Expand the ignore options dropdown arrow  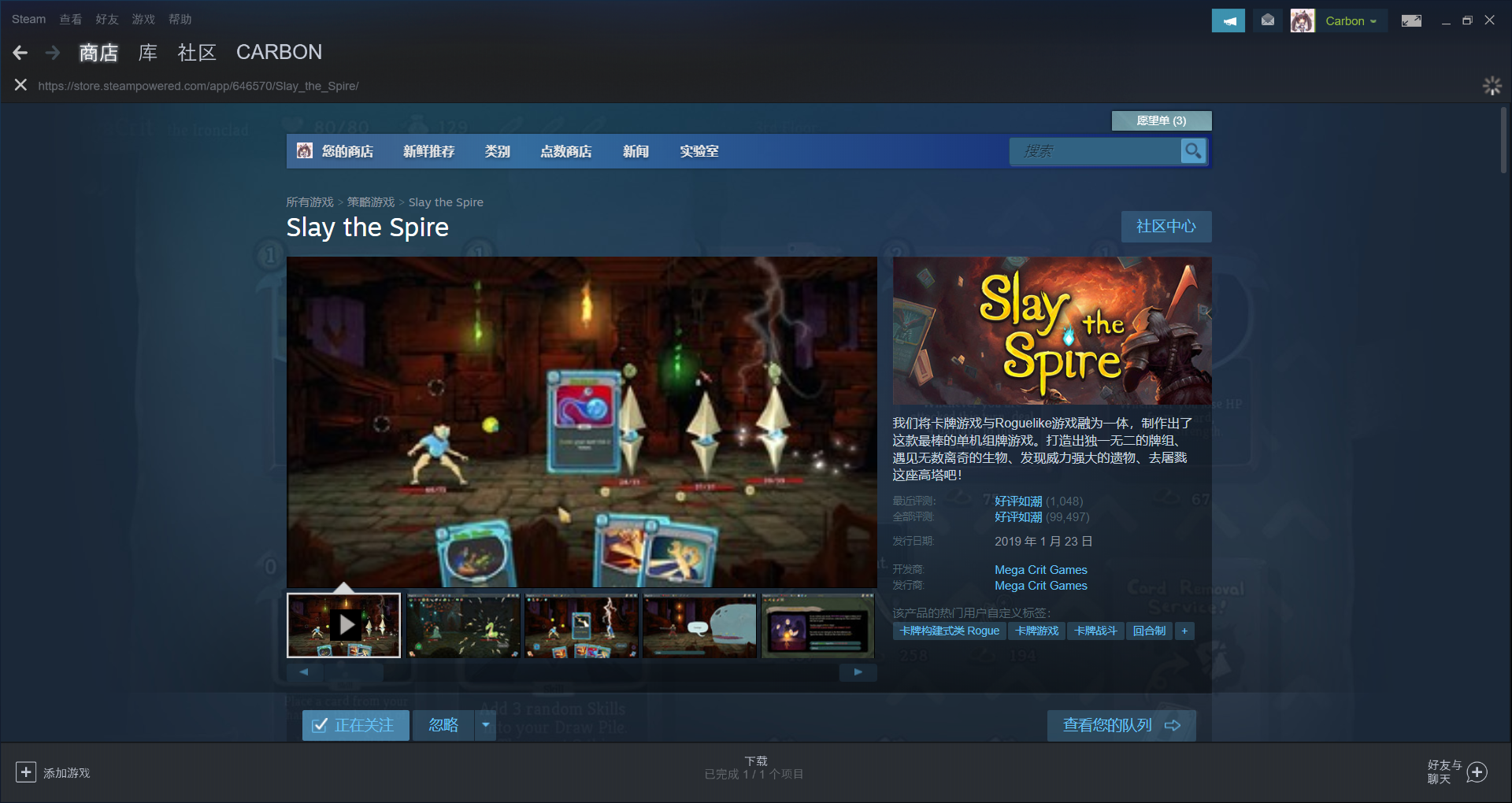click(486, 725)
